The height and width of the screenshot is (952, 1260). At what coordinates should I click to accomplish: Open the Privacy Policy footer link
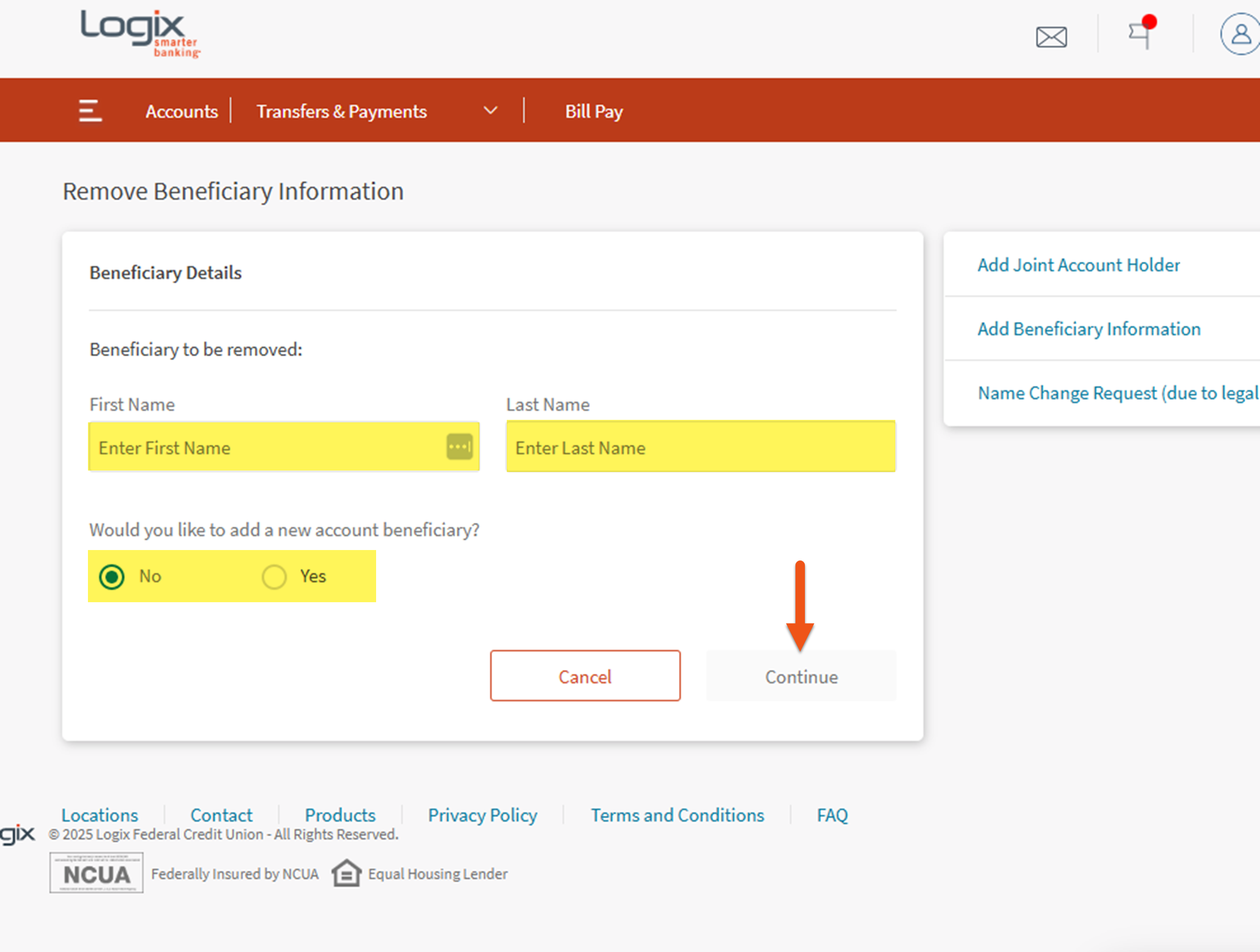[482, 815]
